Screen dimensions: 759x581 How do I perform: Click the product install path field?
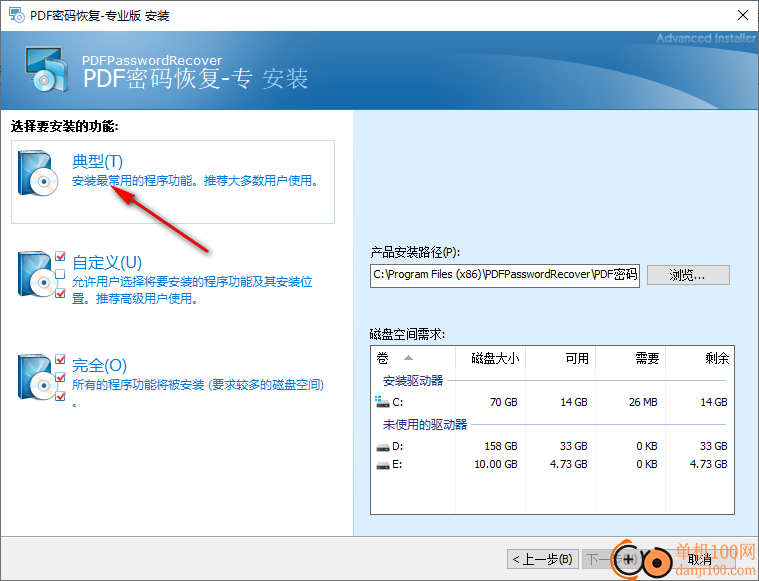tap(505, 275)
